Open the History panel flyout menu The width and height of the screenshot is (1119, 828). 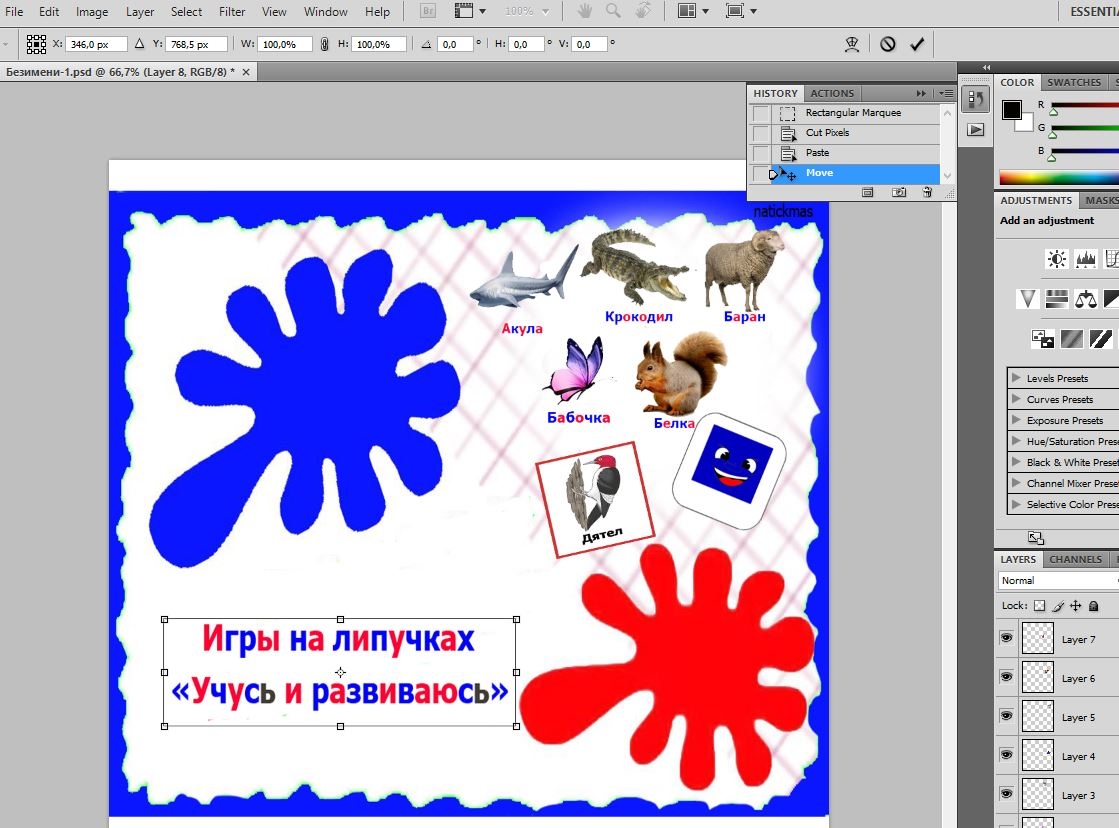(x=946, y=94)
